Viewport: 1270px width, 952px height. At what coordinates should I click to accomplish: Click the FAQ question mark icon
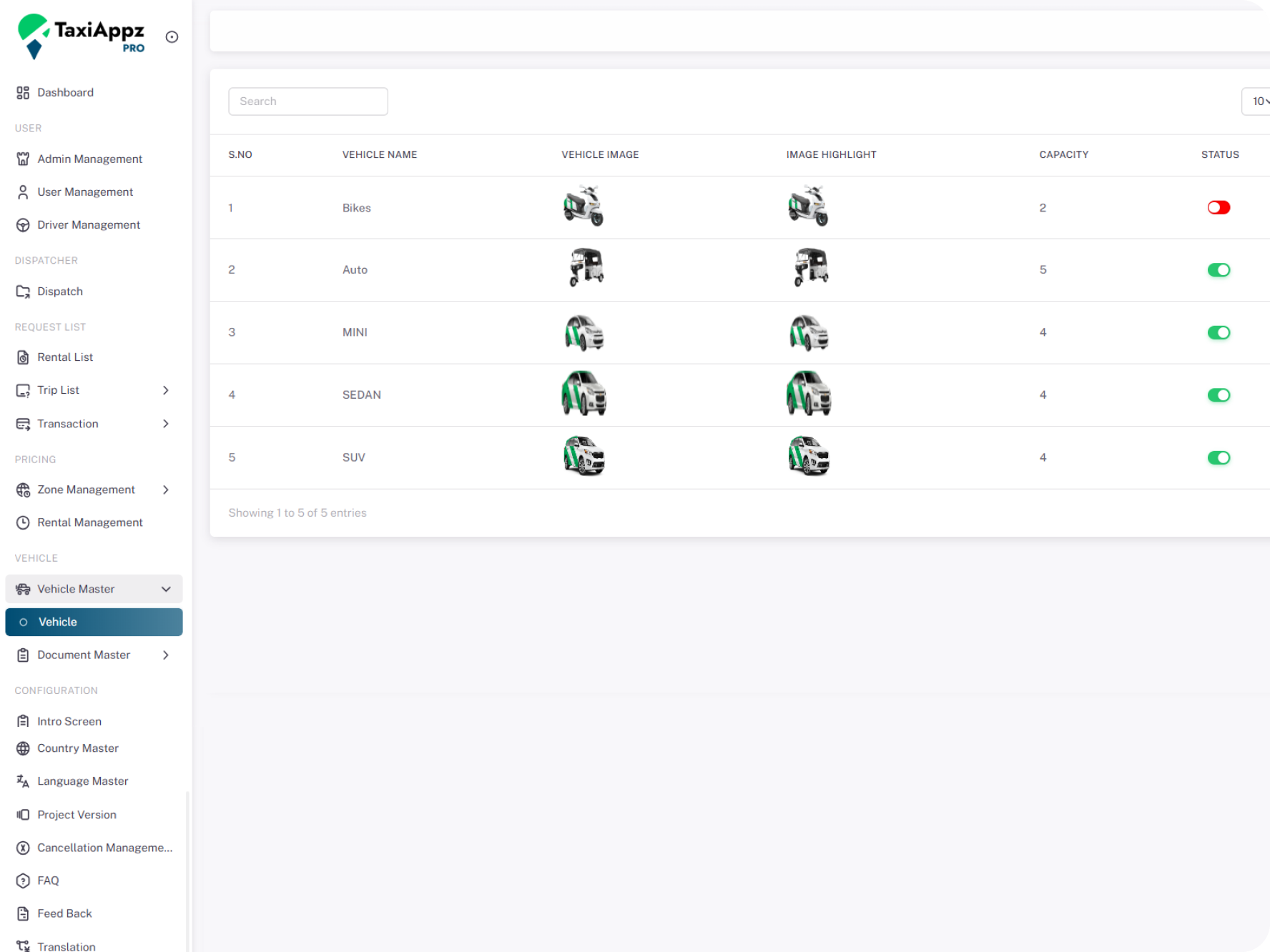point(23,881)
